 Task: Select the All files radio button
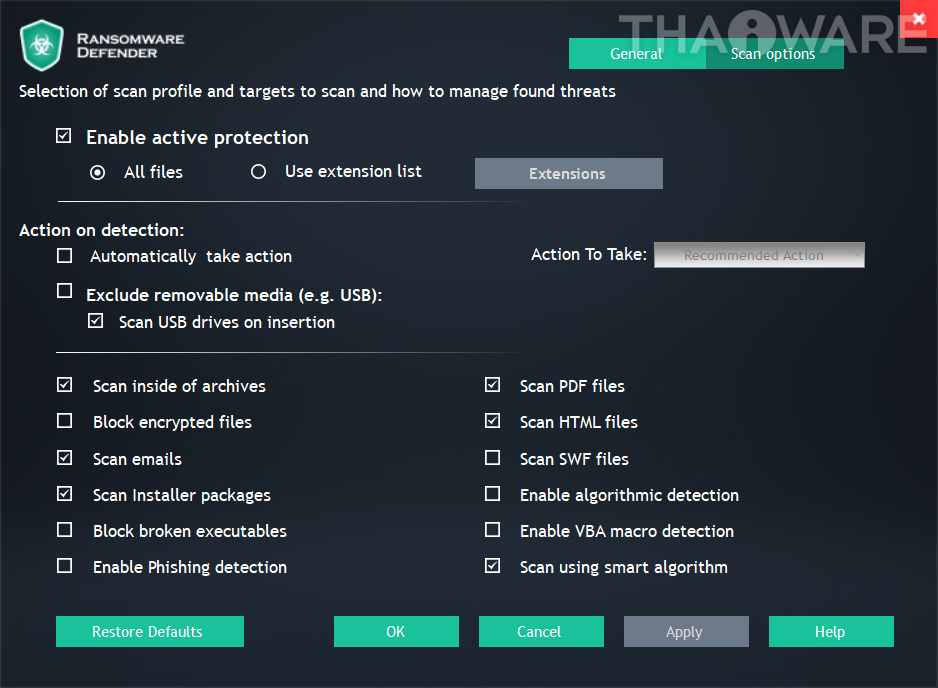click(97, 172)
